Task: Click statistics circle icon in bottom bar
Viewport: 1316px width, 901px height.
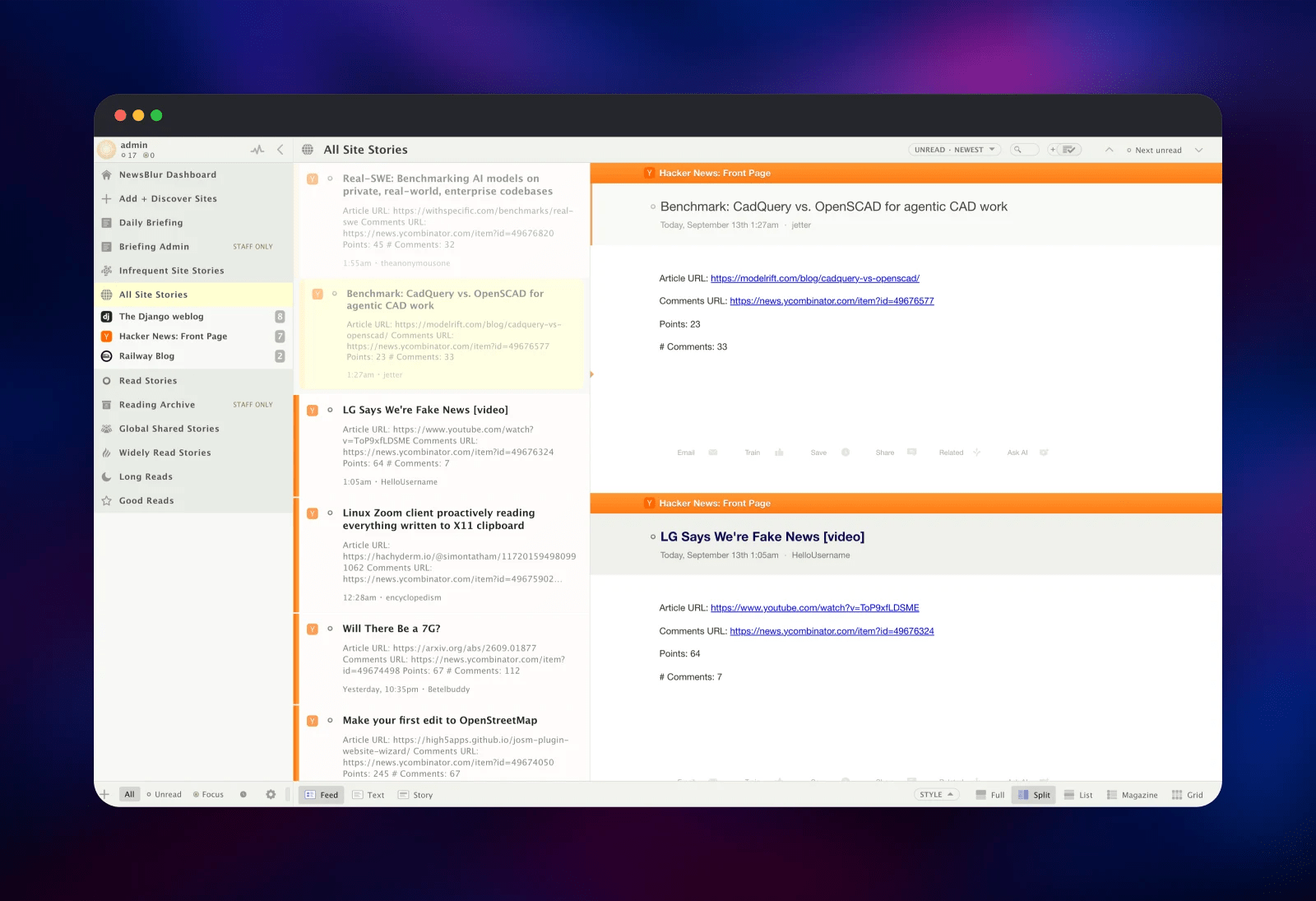Action: pyautogui.click(x=243, y=794)
